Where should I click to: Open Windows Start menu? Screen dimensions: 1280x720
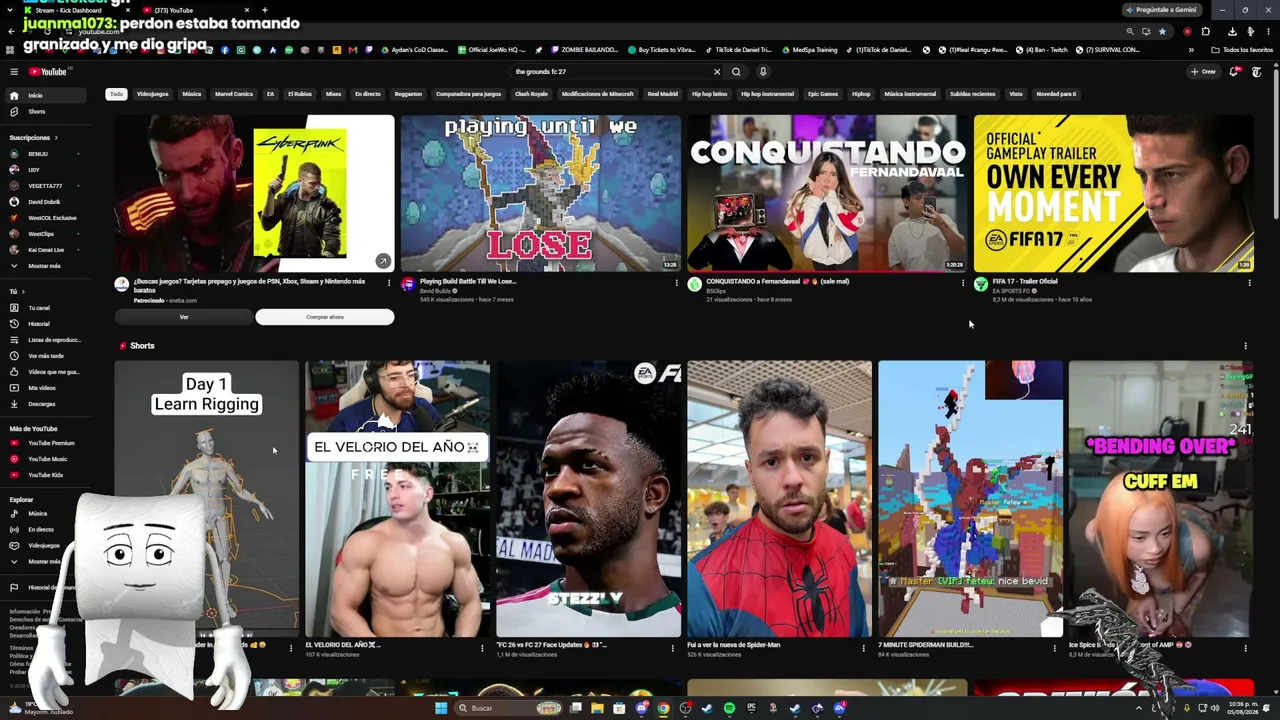[441, 708]
